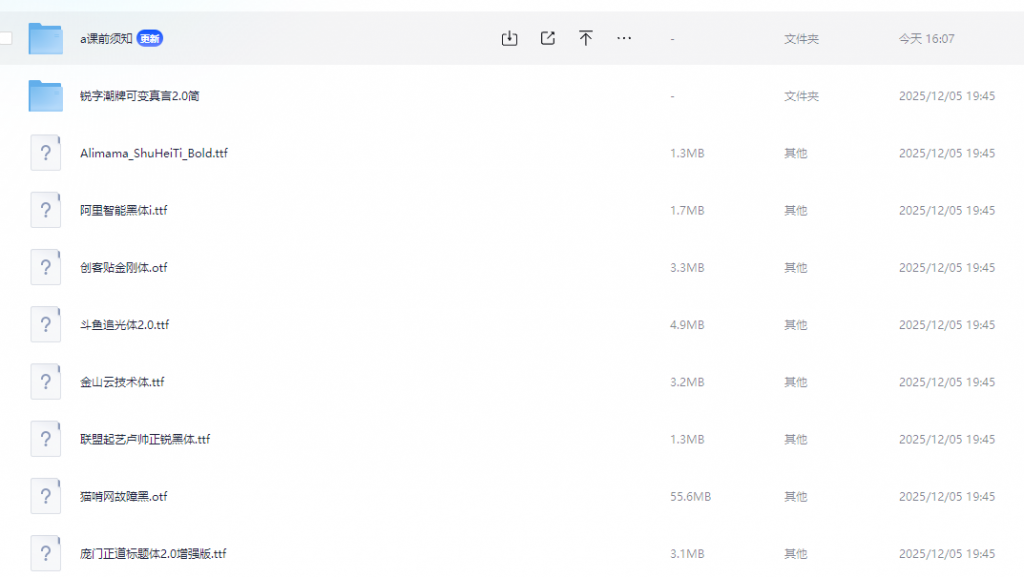Select the Alimama_ShuHeiTi_Bold.ttf file name

pos(154,153)
